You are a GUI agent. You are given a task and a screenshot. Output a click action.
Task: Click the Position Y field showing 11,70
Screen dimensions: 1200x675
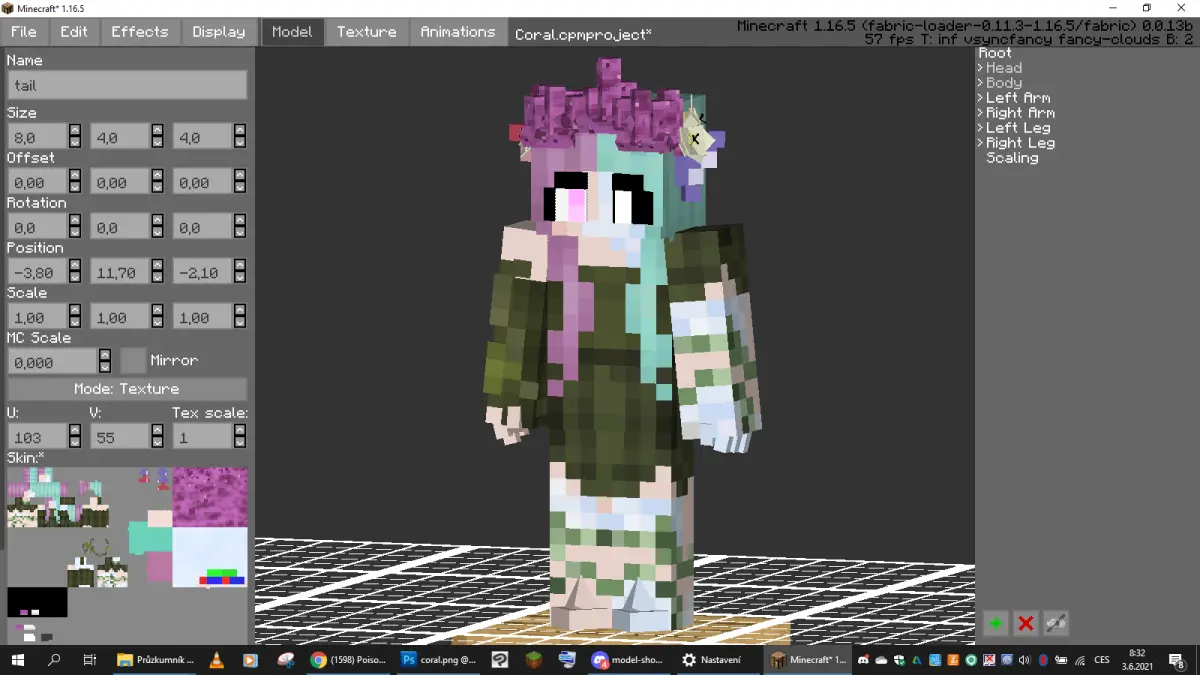coord(121,271)
